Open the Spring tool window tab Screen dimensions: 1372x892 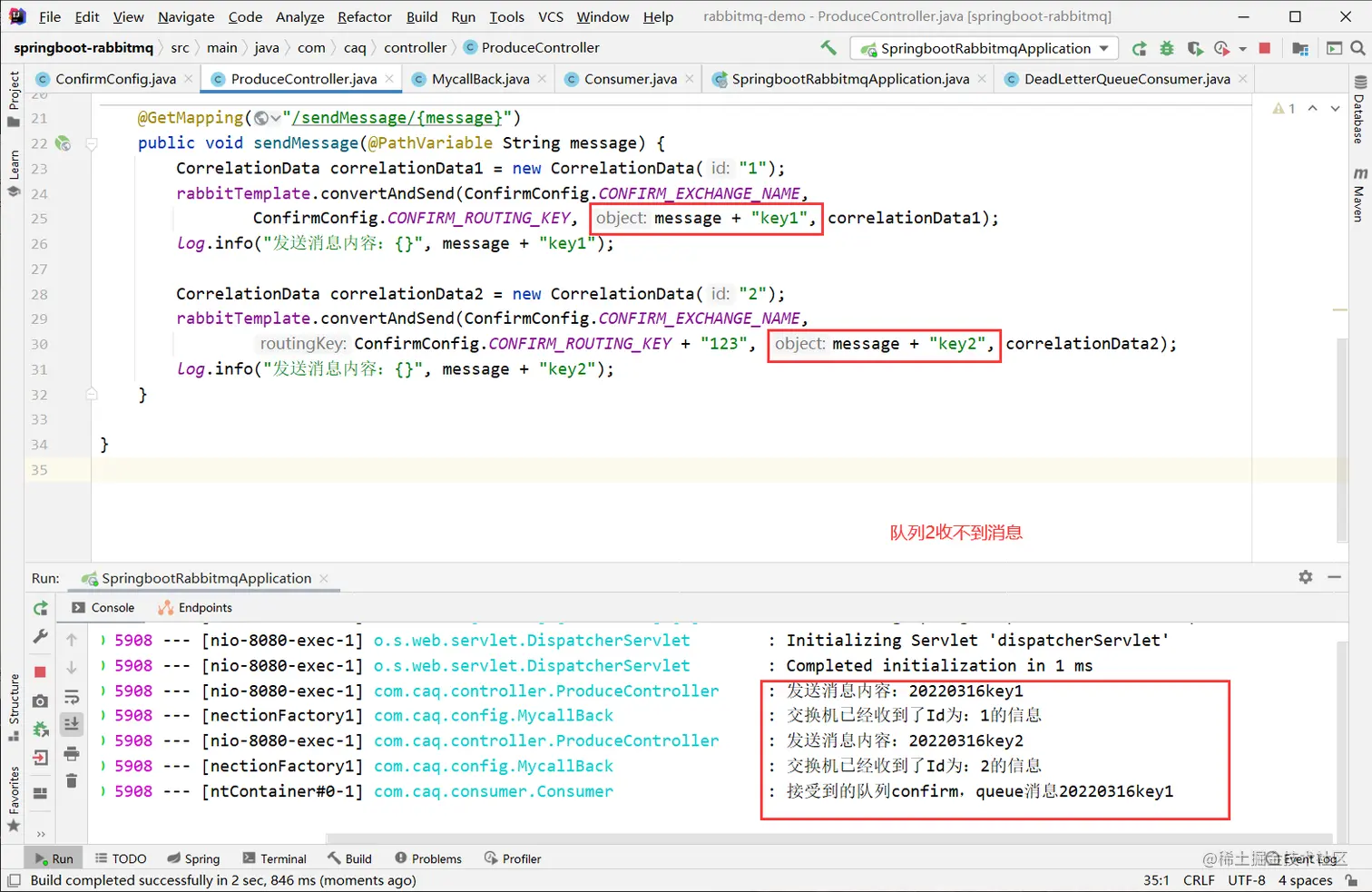(193, 858)
